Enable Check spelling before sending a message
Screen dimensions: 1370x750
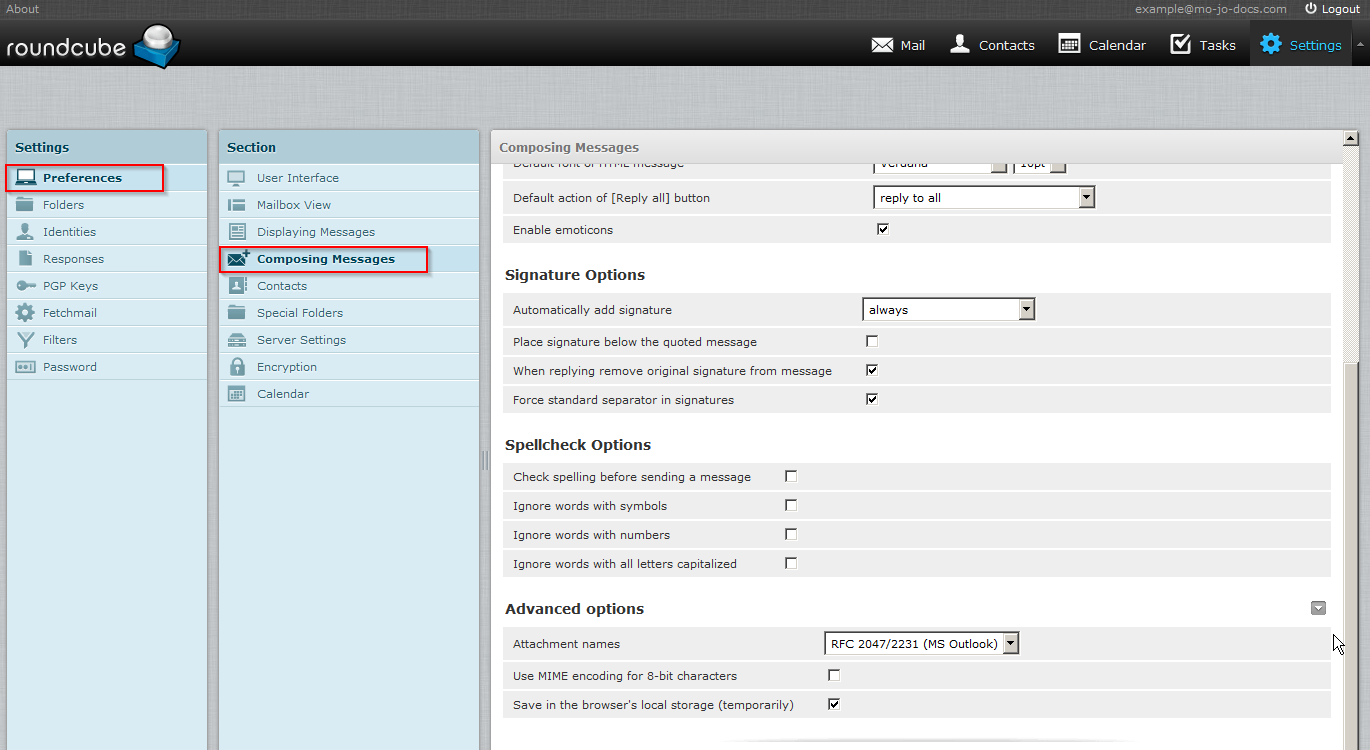tap(791, 476)
